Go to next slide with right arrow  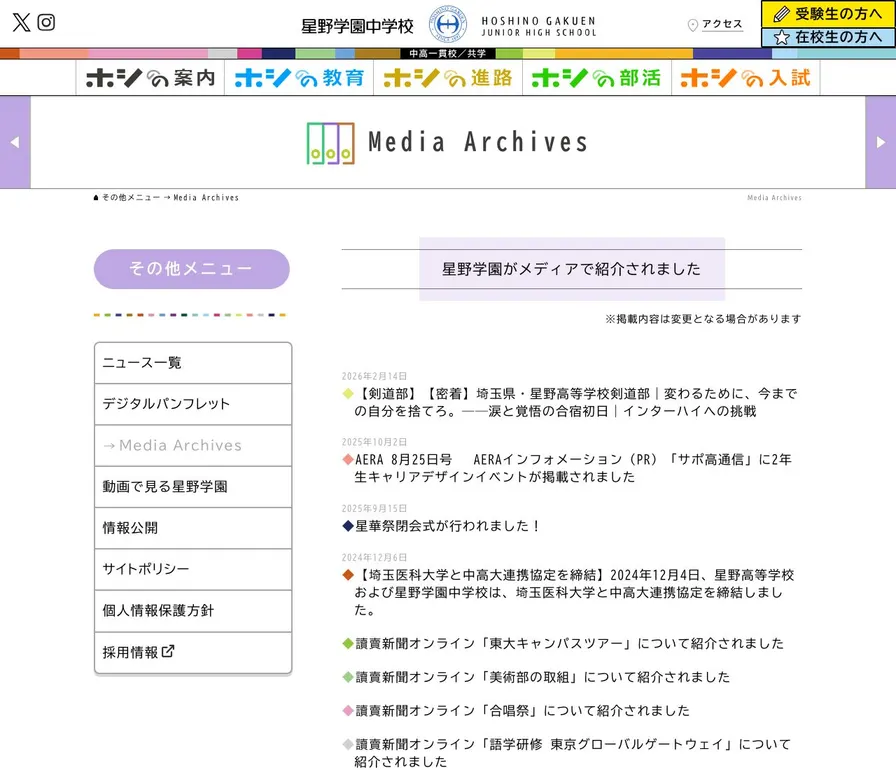tap(881, 142)
